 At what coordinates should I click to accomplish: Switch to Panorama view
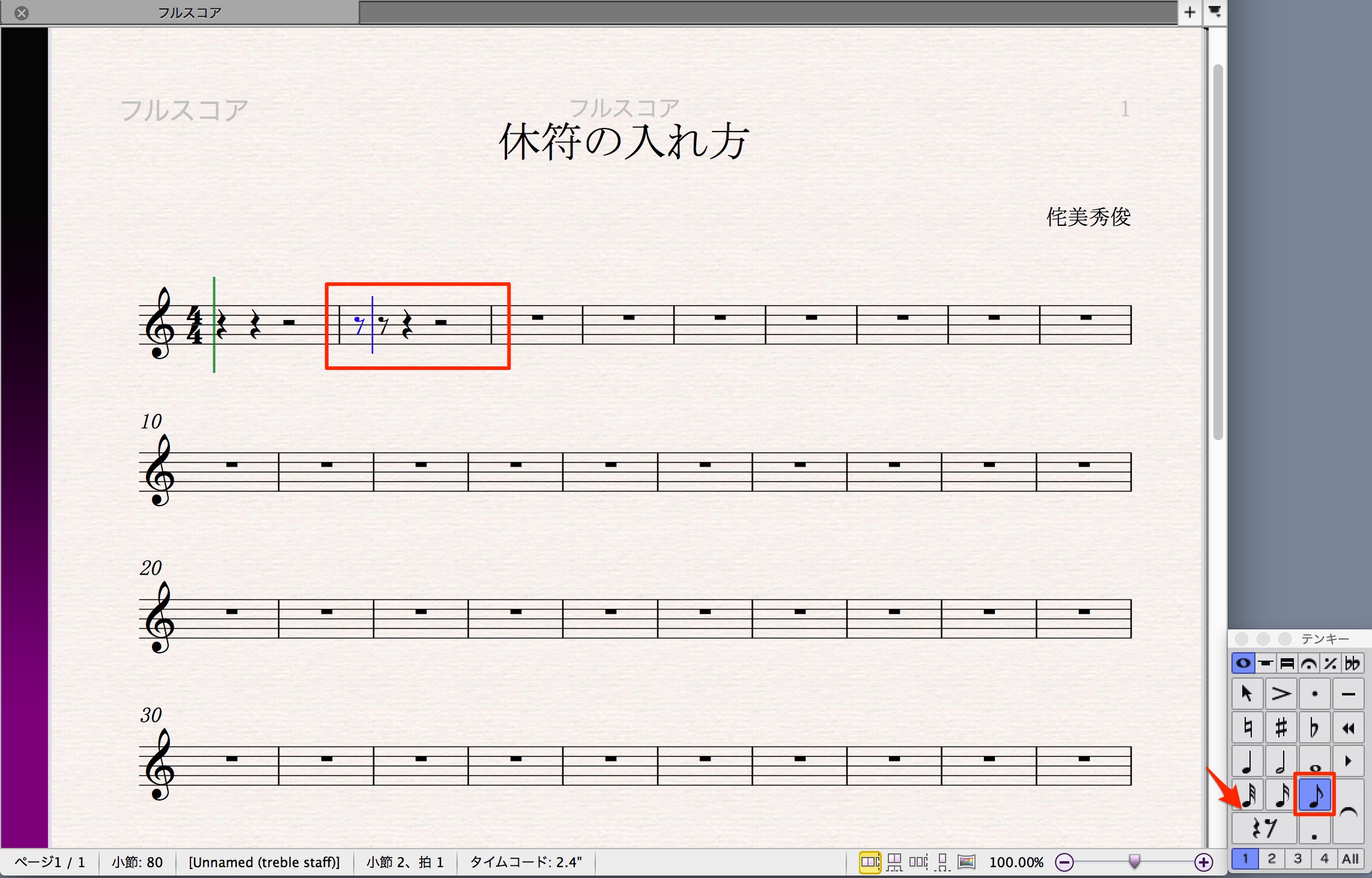click(967, 862)
